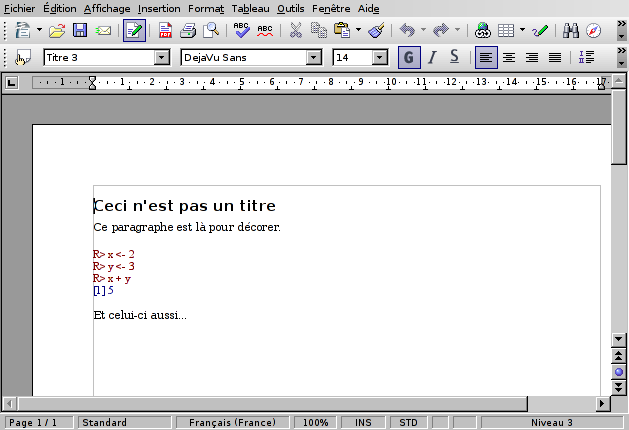Toggle bold (G) formatting
629x430 pixels.
click(409, 58)
